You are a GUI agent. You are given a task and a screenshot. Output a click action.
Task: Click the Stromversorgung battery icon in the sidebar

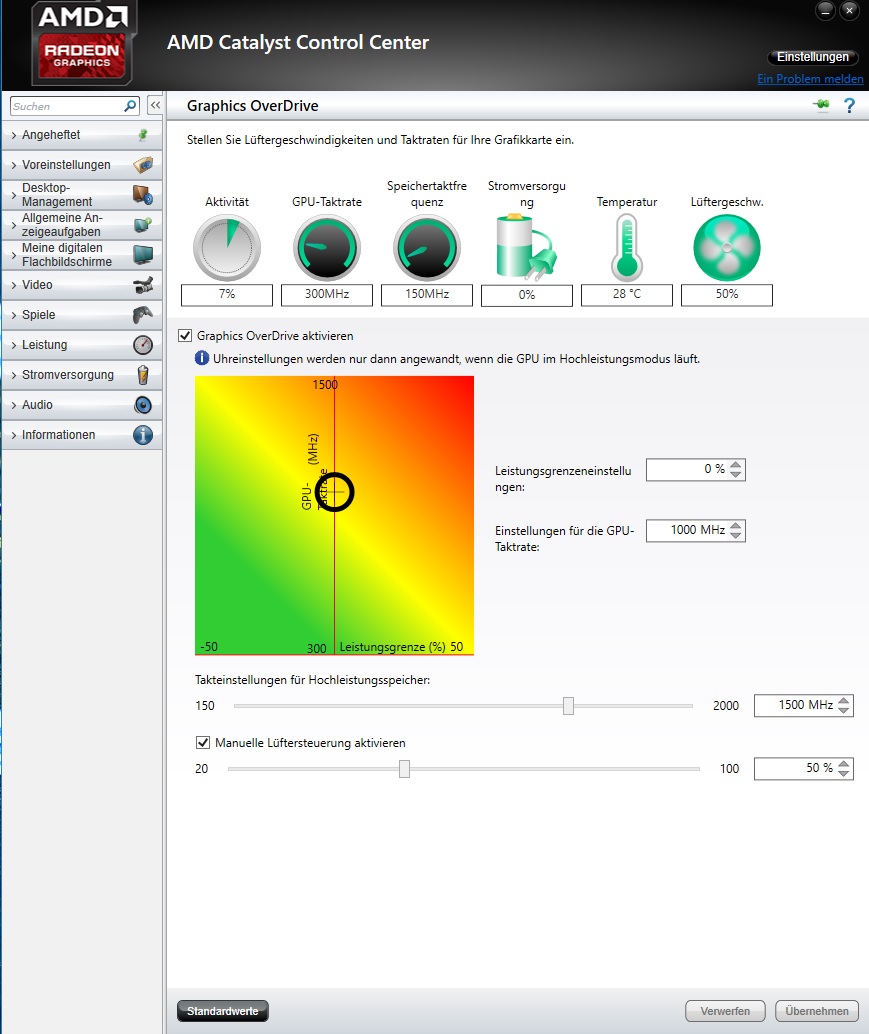click(x=143, y=375)
